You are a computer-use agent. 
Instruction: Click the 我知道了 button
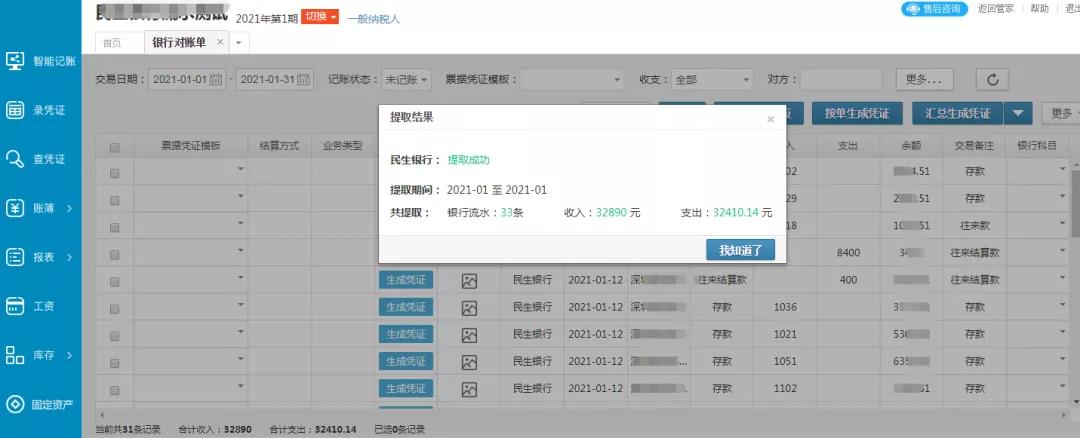pyautogui.click(x=740, y=250)
